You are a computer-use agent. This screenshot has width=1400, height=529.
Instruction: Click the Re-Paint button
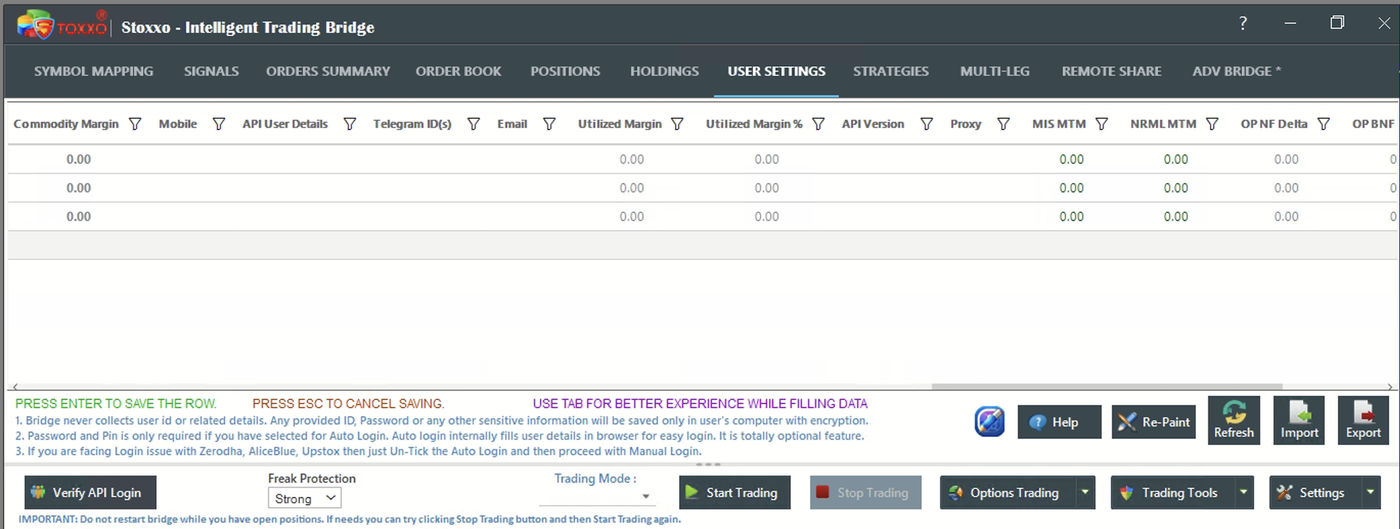[x=1154, y=422]
